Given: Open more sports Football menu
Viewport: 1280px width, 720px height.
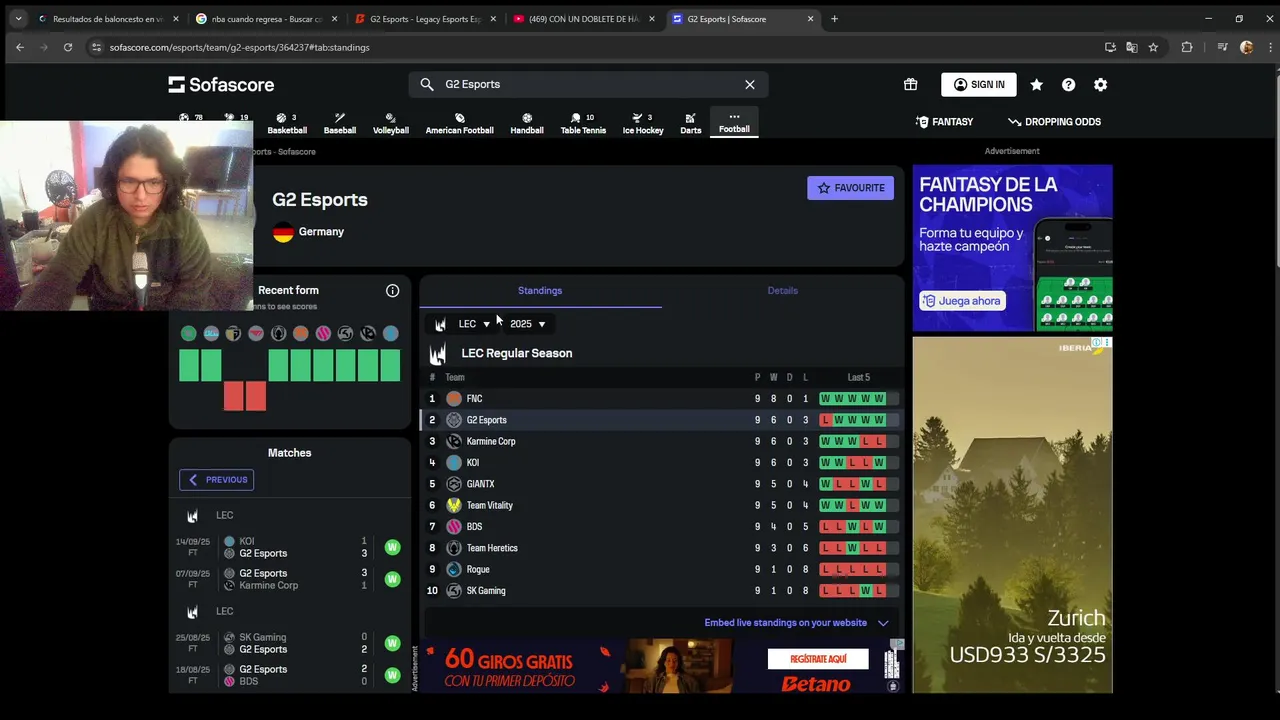Looking at the screenshot, I should point(734,123).
